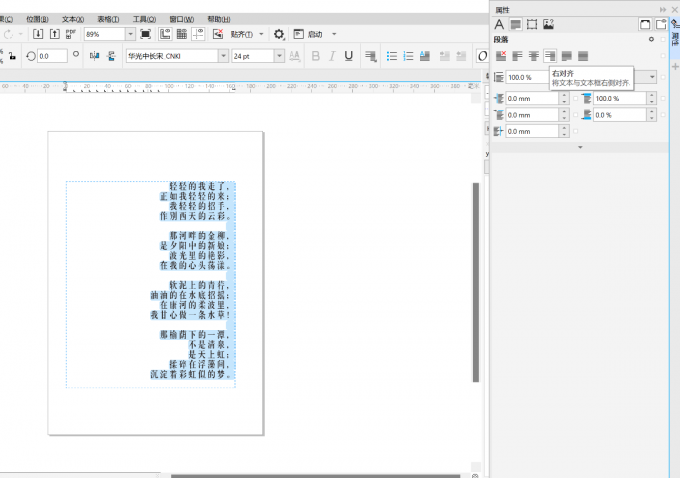The image size is (680, 478).
Task: Open the 24 pt font size dropdown
Action: pyautogui.click(x=280, y=56)
